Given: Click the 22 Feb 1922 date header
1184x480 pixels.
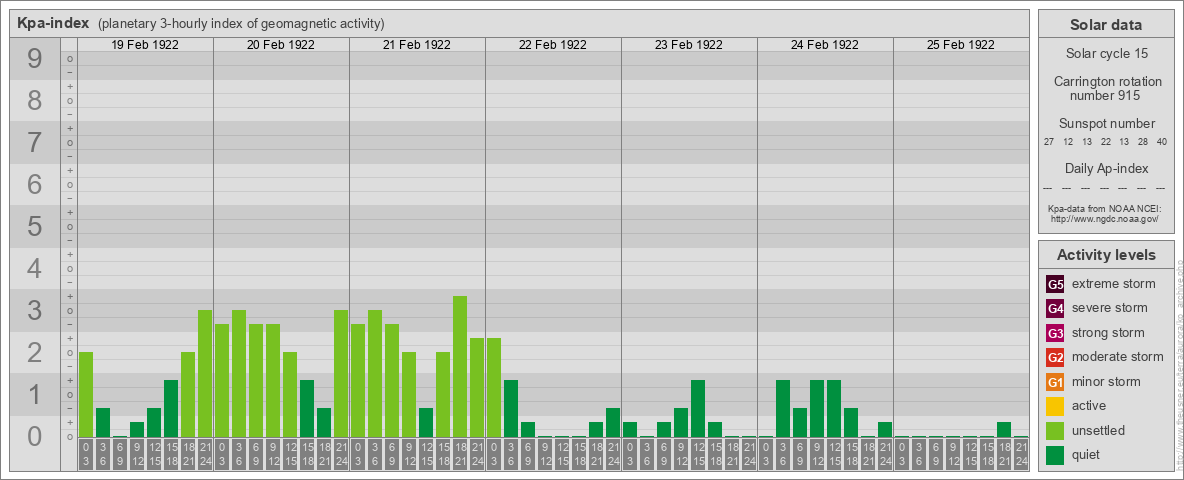Looking at the screenshot, I should point(553,45).
